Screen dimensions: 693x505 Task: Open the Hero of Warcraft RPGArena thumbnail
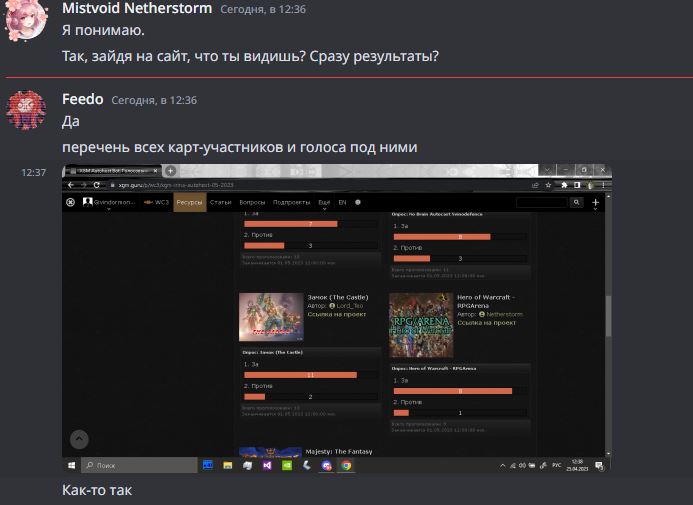point(421,325)
